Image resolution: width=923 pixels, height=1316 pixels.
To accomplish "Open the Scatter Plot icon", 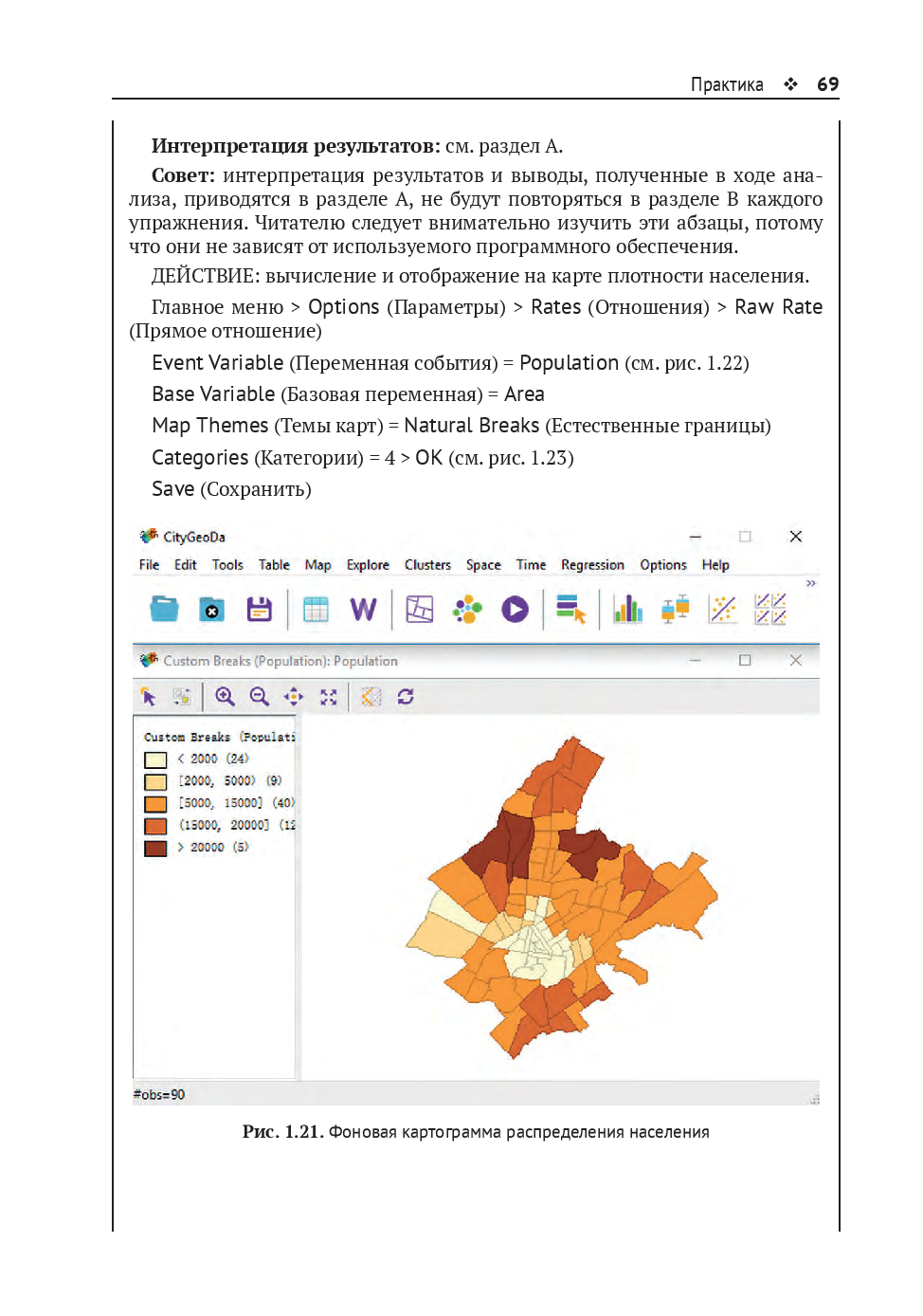I will (x=722, y=610).
